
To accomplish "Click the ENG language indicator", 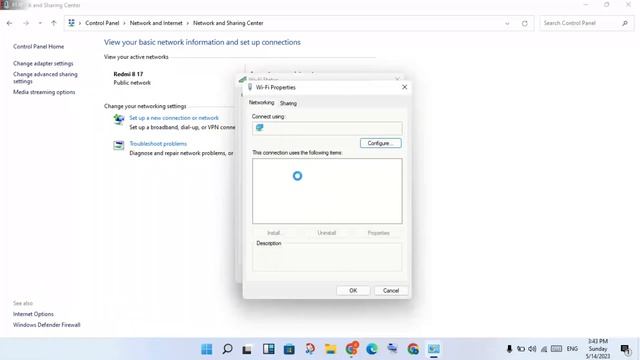I will tap(572, 349).
